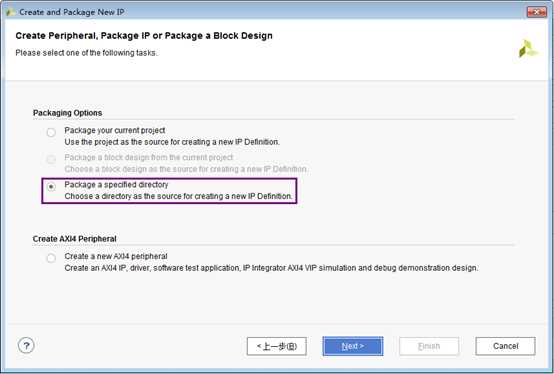Click the Packaging Options section heading
Image resolution: width=554 pixels, height=374 pixels.
pyautogui.click(x=67, y=113)
